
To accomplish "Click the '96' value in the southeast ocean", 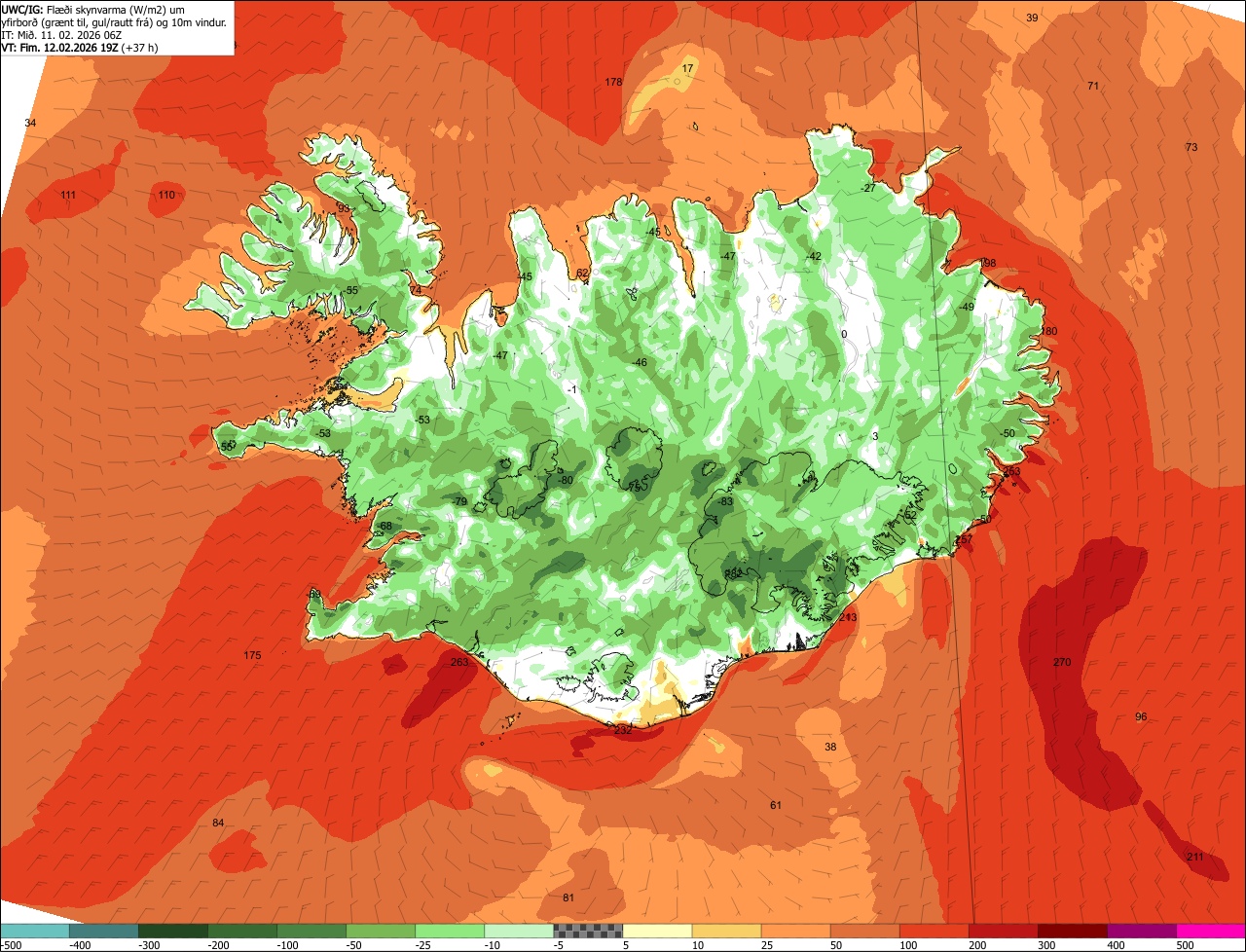I will click(x=1141, y=716).
